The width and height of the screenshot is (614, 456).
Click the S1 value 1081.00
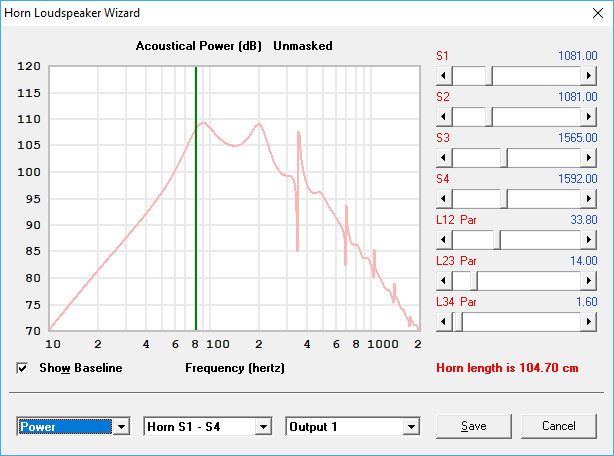pyautogui.click(x=578, y=56)
